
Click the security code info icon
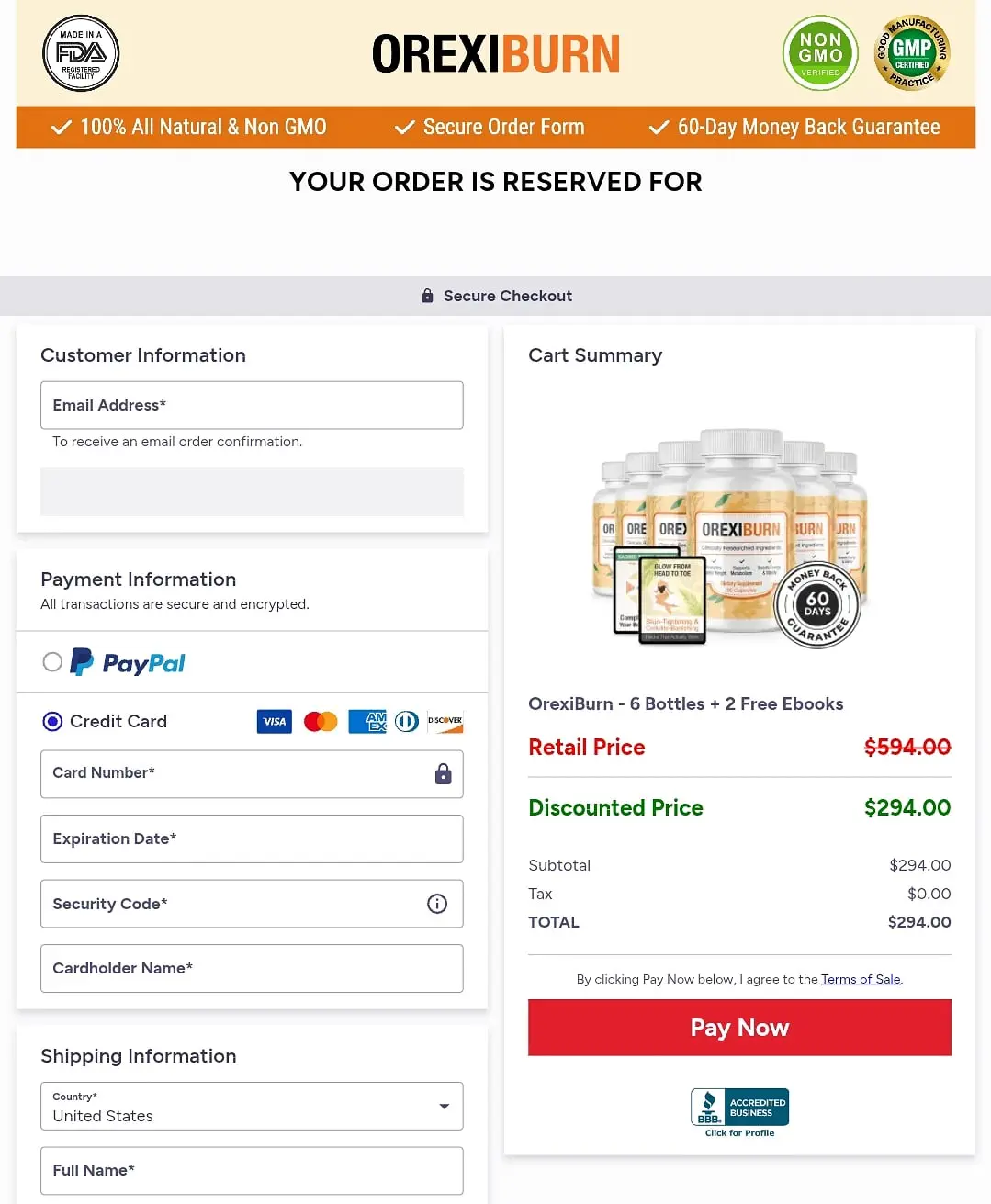coord(437,904)
